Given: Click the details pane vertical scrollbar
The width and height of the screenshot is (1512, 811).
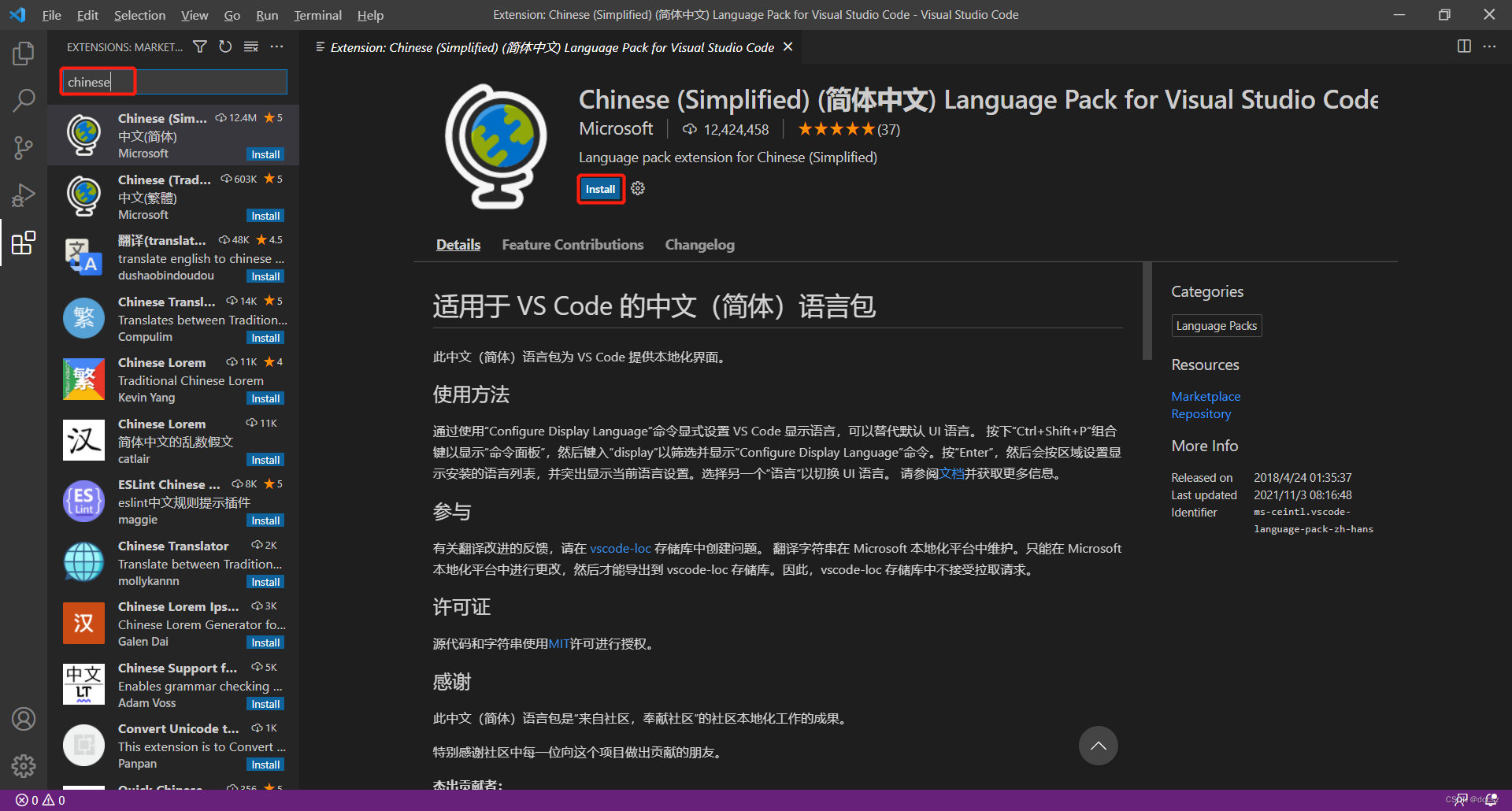Looking at the screenshot, I should coord(1147,311).
